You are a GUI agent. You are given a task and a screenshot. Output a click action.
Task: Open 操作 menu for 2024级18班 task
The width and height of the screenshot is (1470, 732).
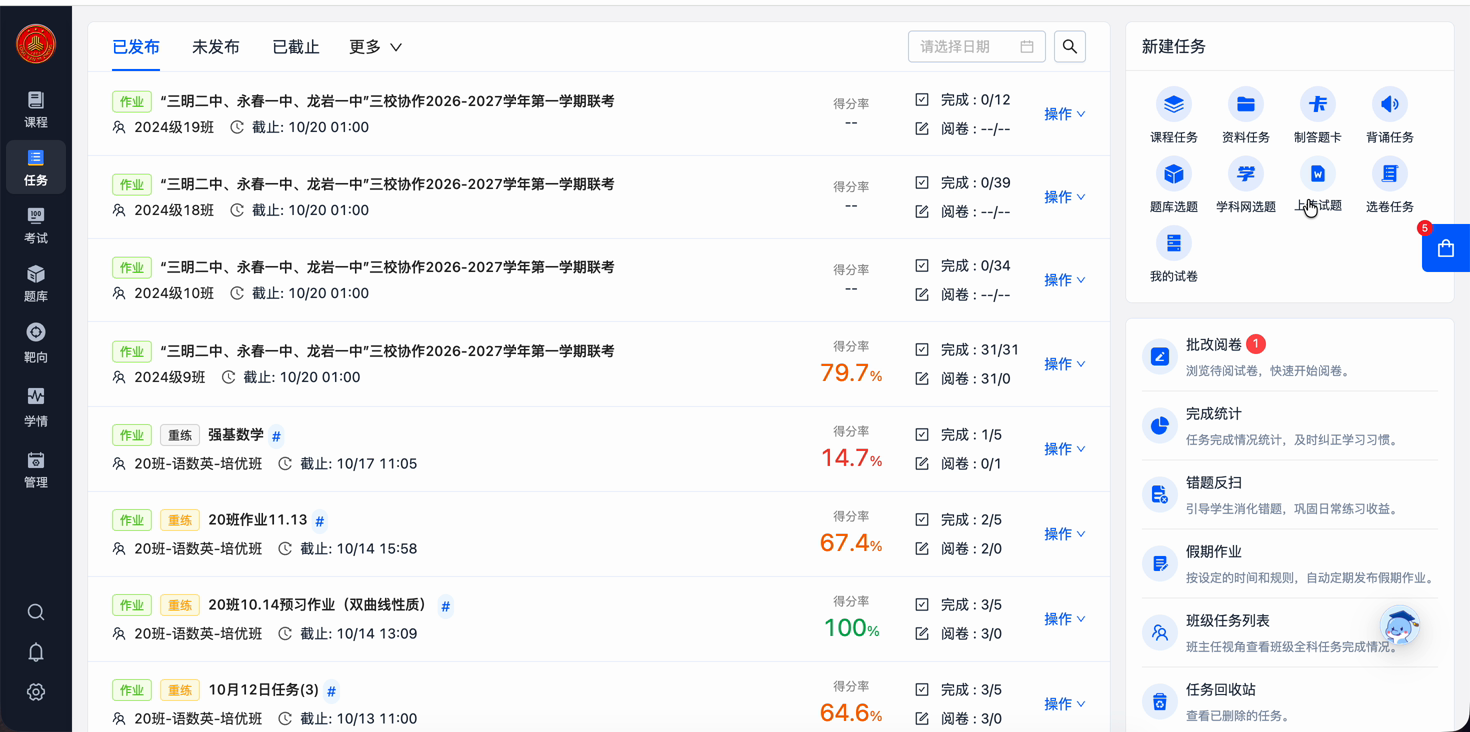[x=1064, y=197]
